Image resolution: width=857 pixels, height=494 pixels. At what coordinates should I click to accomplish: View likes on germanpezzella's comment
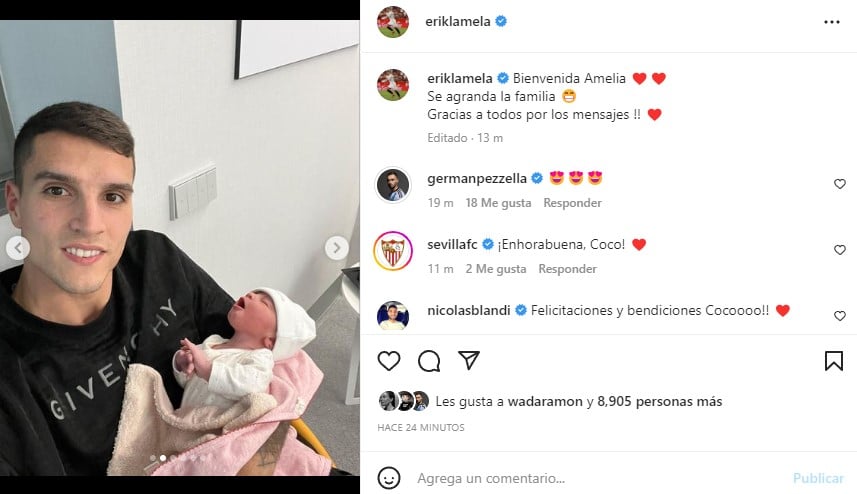[x=498, y=203]
